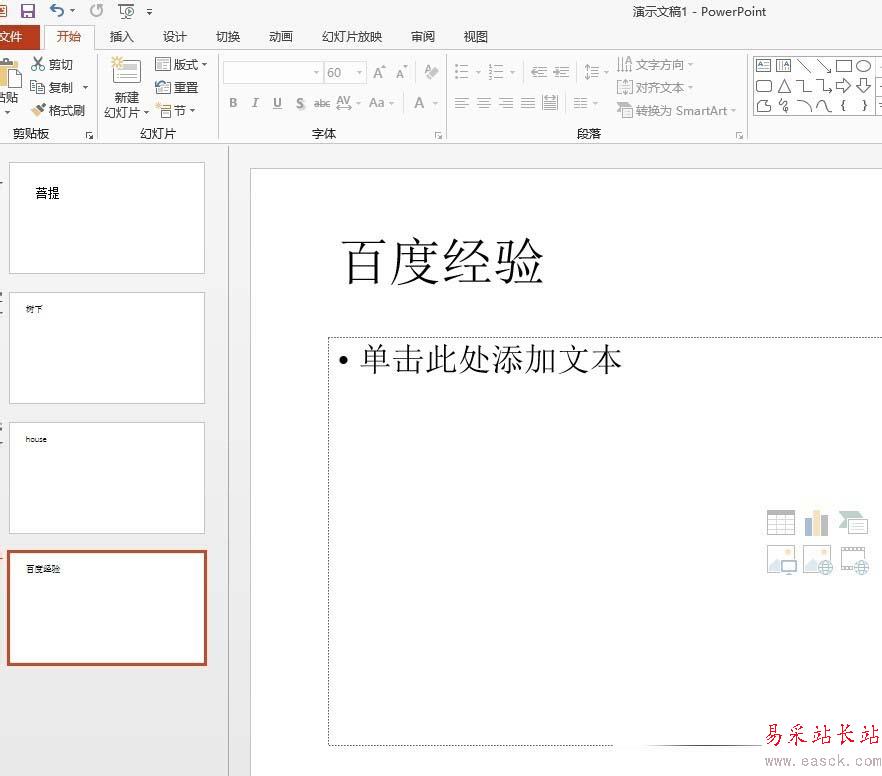882x776 pixels.
Task: Switch to the 设计 (Design) tab
Action: point(174,37)
